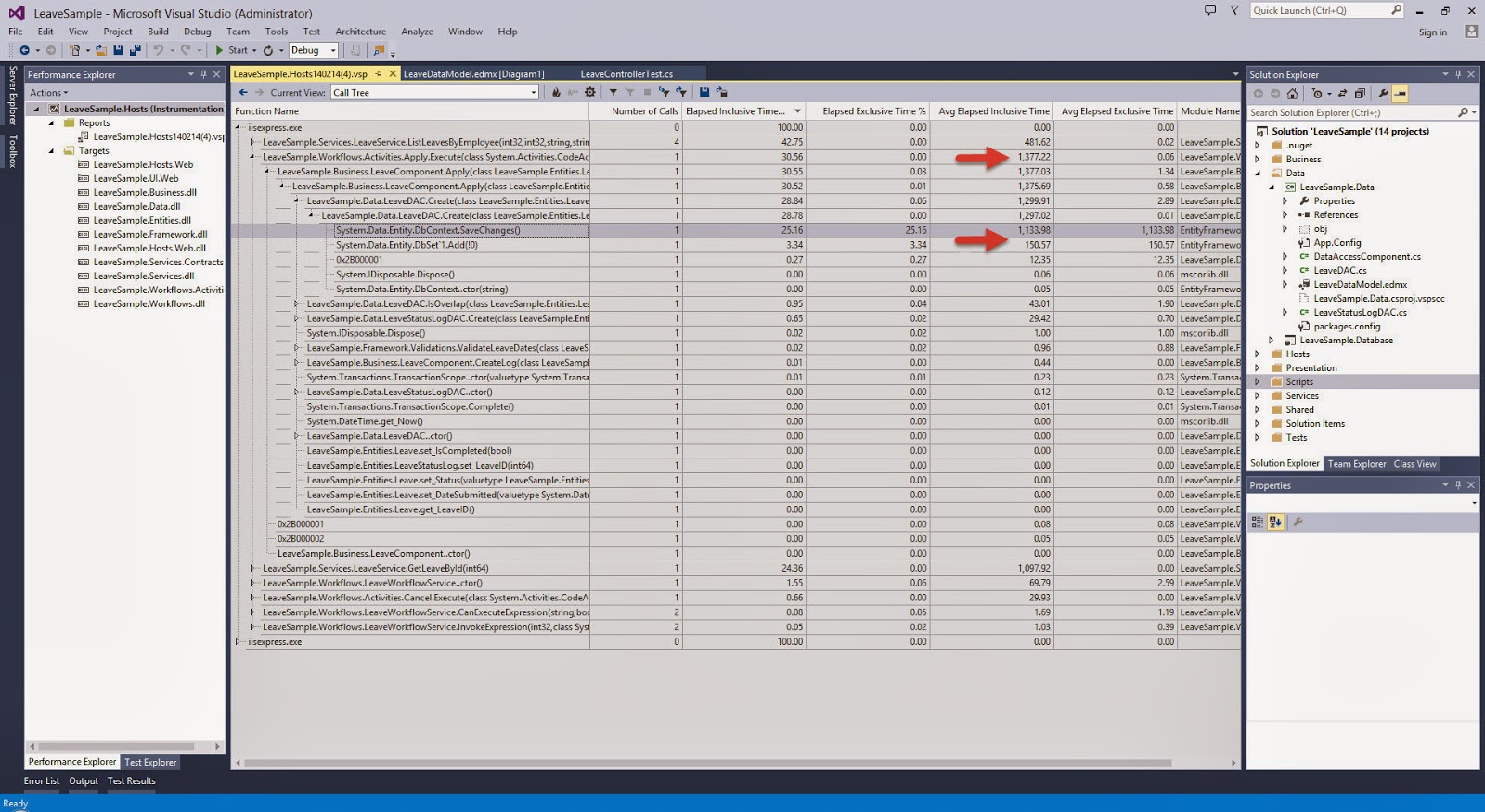Open the Actions dropdown in Performance Explorer

click(48, 93)
